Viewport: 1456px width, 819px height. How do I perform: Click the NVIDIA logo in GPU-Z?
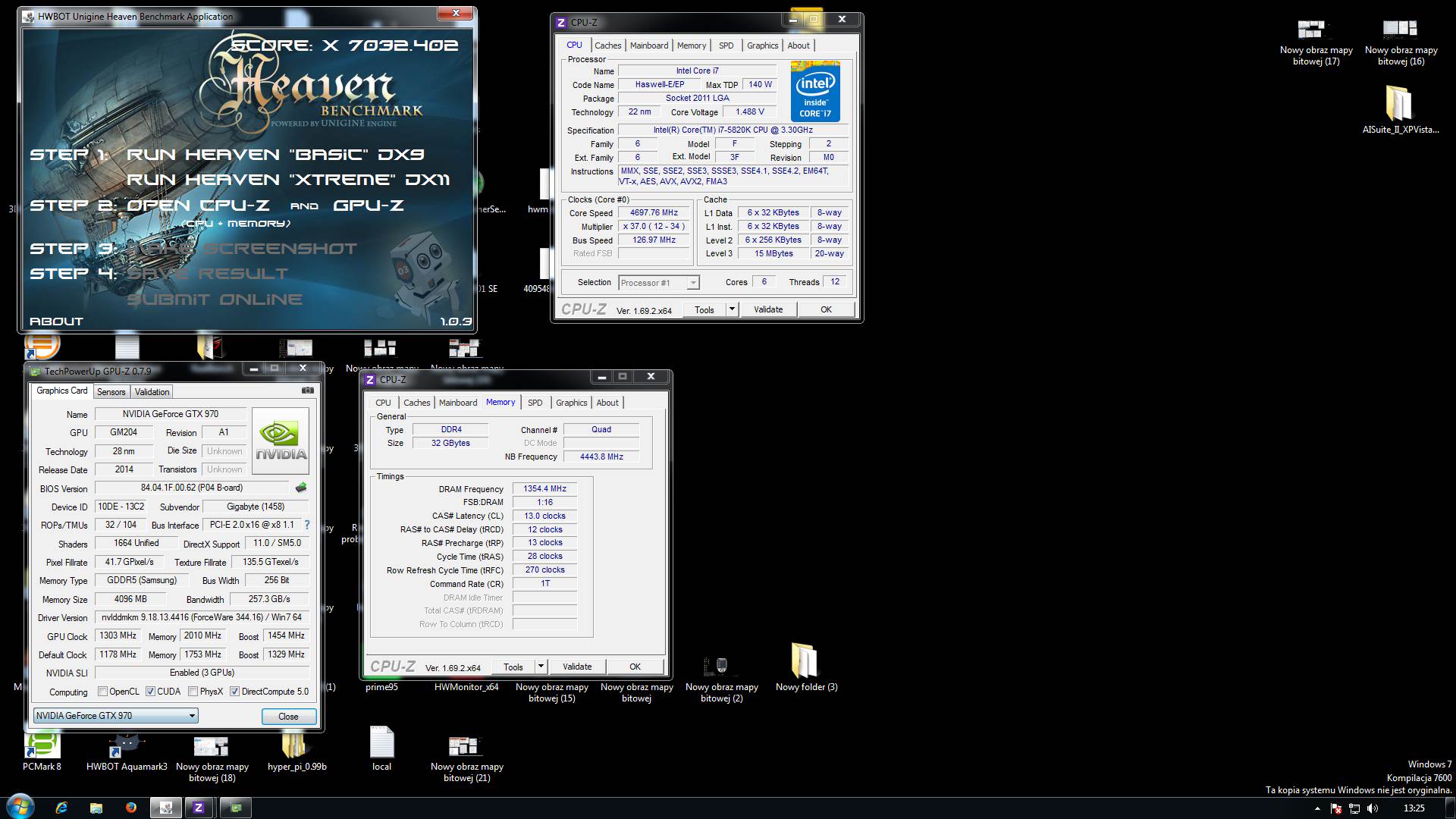click(281, 441)
